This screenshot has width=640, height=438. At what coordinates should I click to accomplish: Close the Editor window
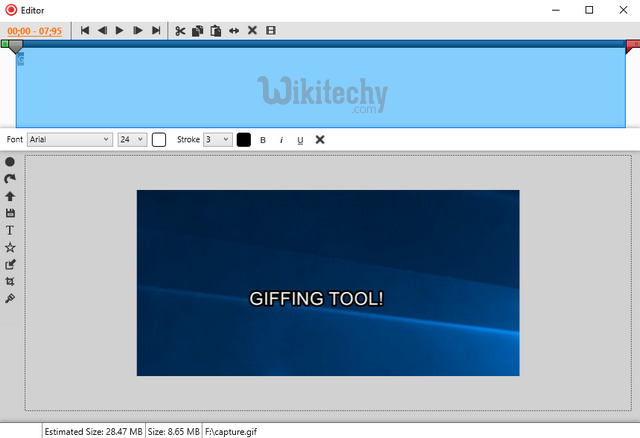click(623, 10)
